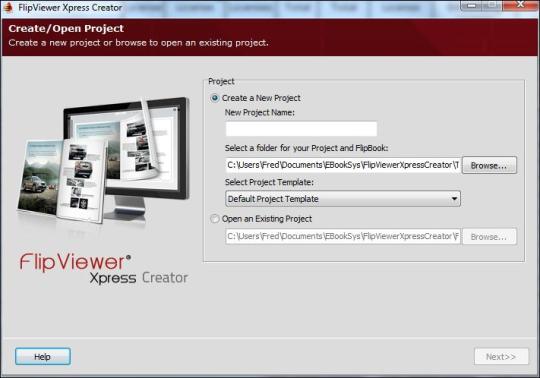540x378 pixels.
Task: Open the Select Project Template dropdown
Action: point(343,199)
